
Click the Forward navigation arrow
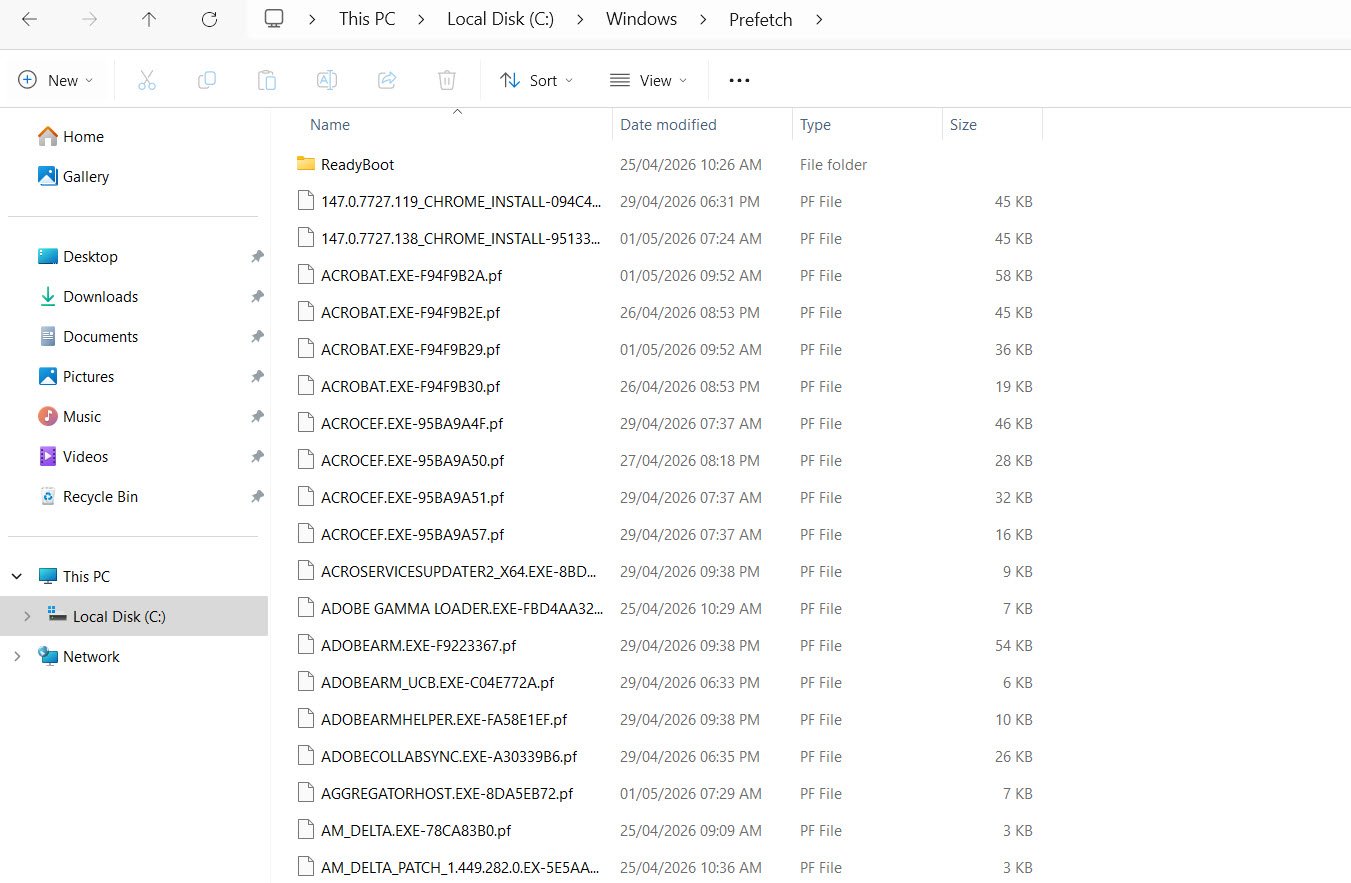90,19
